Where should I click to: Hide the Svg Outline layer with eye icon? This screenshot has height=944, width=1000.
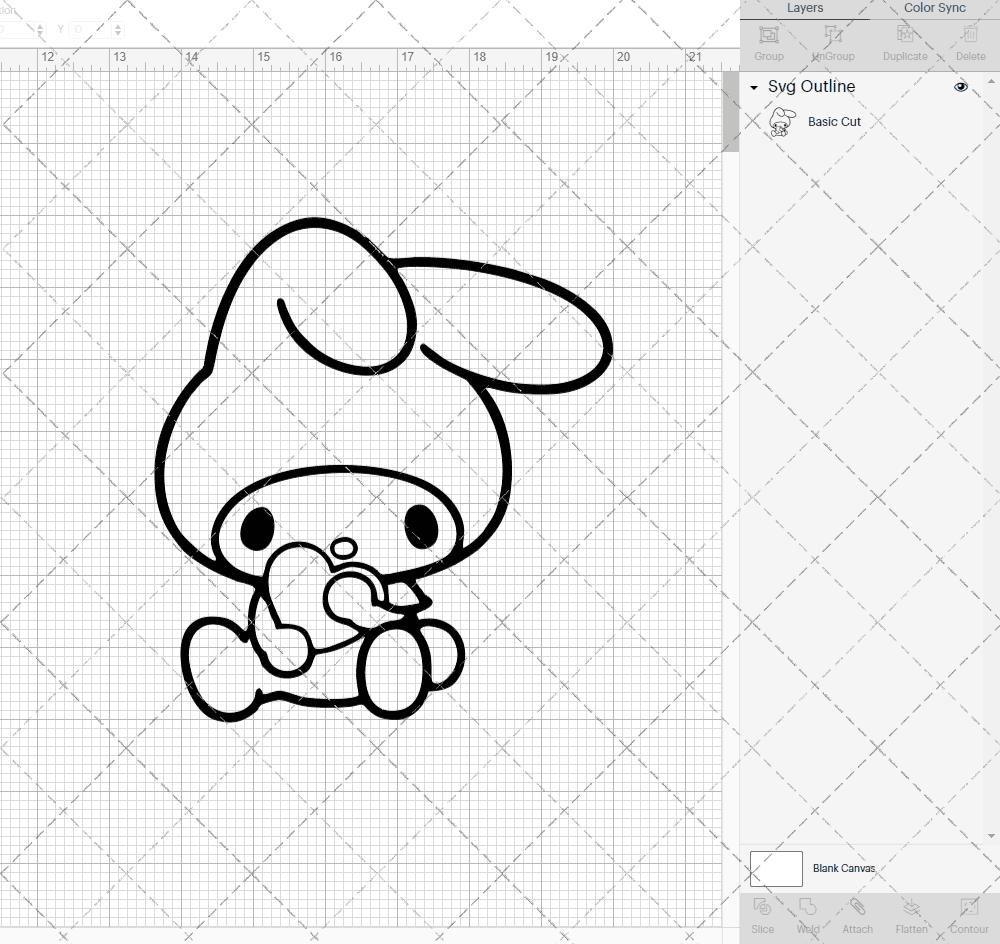(960, 87)
